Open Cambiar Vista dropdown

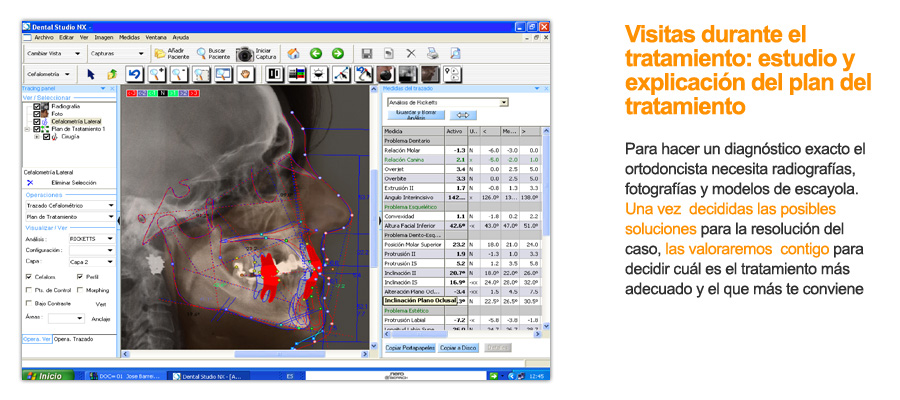[54, 53]
